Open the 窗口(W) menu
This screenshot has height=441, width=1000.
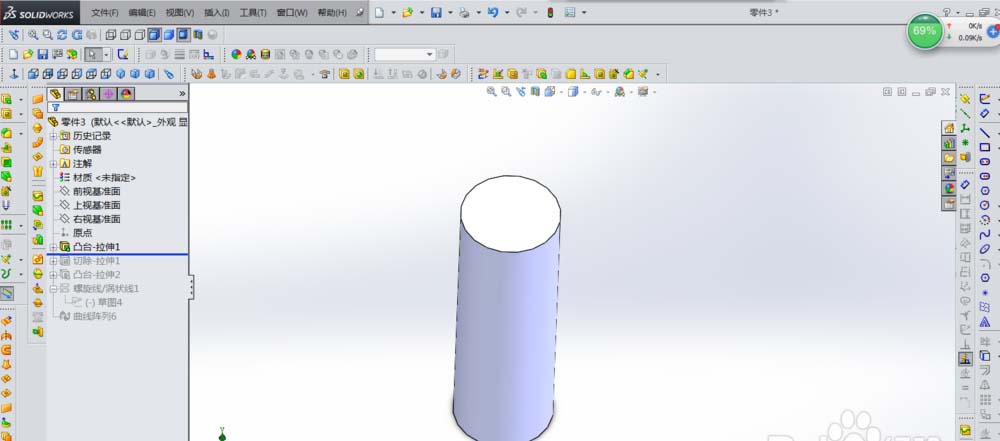click(x=292, y=13)
